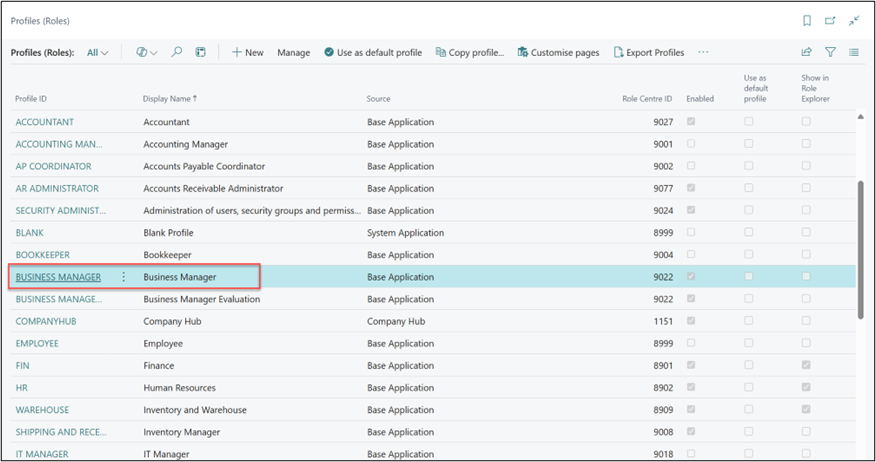Open the ACCOUNTANT profile link
Image resolution: width=876 pixels, height=462 pixels.
[45, 122]
